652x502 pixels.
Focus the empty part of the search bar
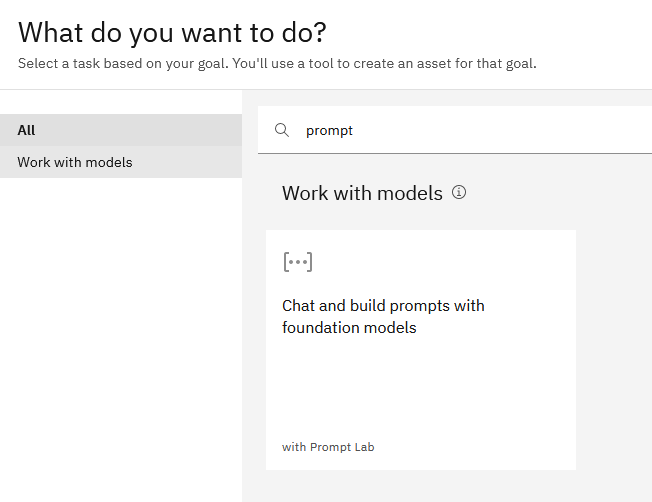coord(500,130)
